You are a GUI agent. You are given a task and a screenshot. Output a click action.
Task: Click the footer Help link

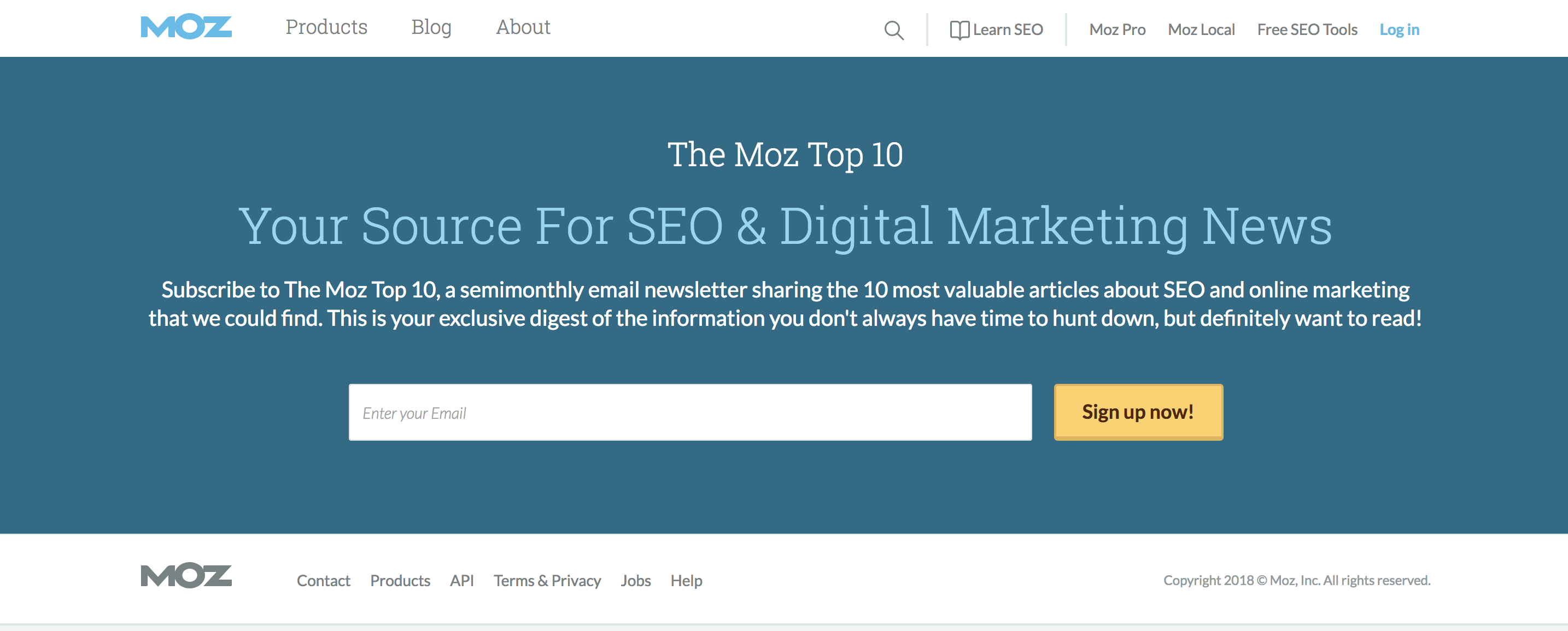pos(686,581)
